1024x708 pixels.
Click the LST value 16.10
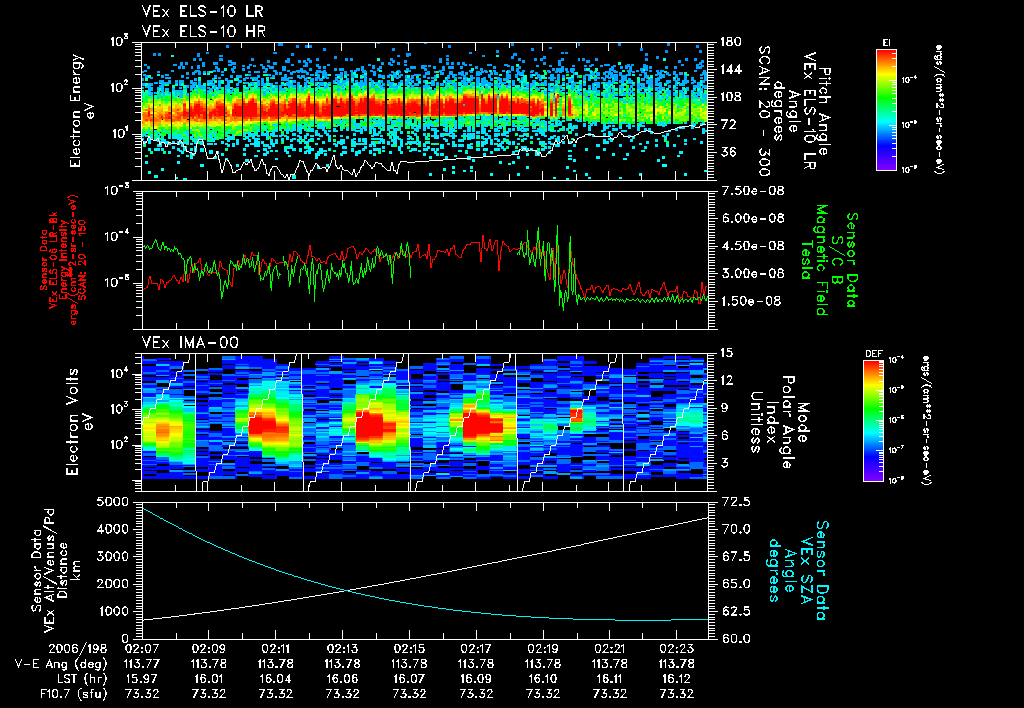point(543,679)
